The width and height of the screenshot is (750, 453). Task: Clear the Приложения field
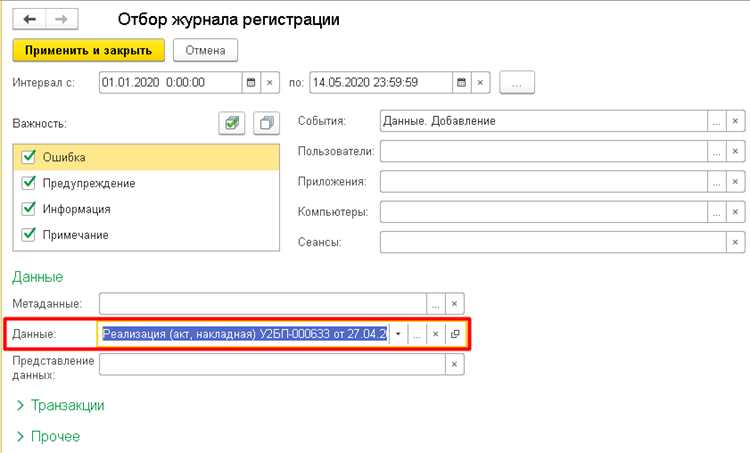736,182
